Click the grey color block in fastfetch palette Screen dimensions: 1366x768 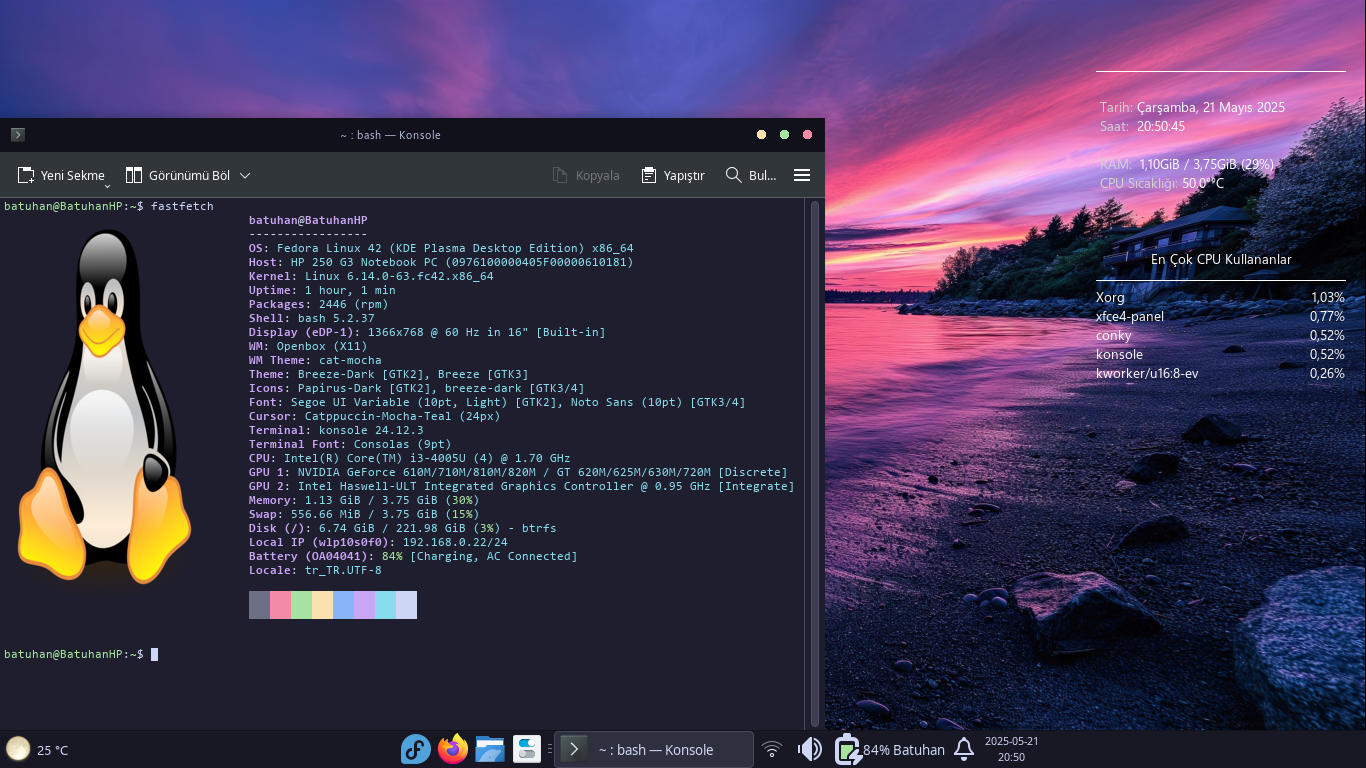259,605
